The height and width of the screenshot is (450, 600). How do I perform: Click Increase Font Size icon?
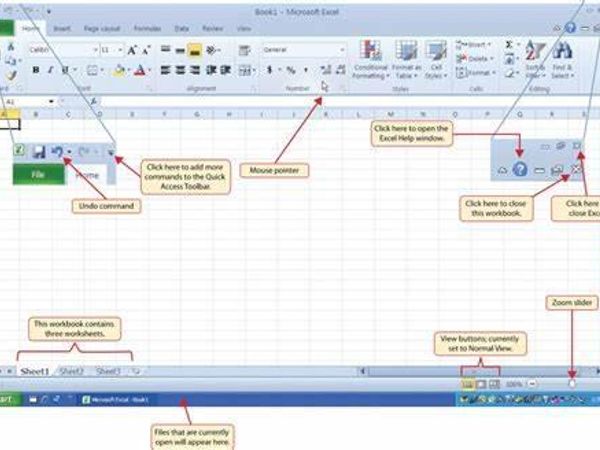(x=132, y=50)
